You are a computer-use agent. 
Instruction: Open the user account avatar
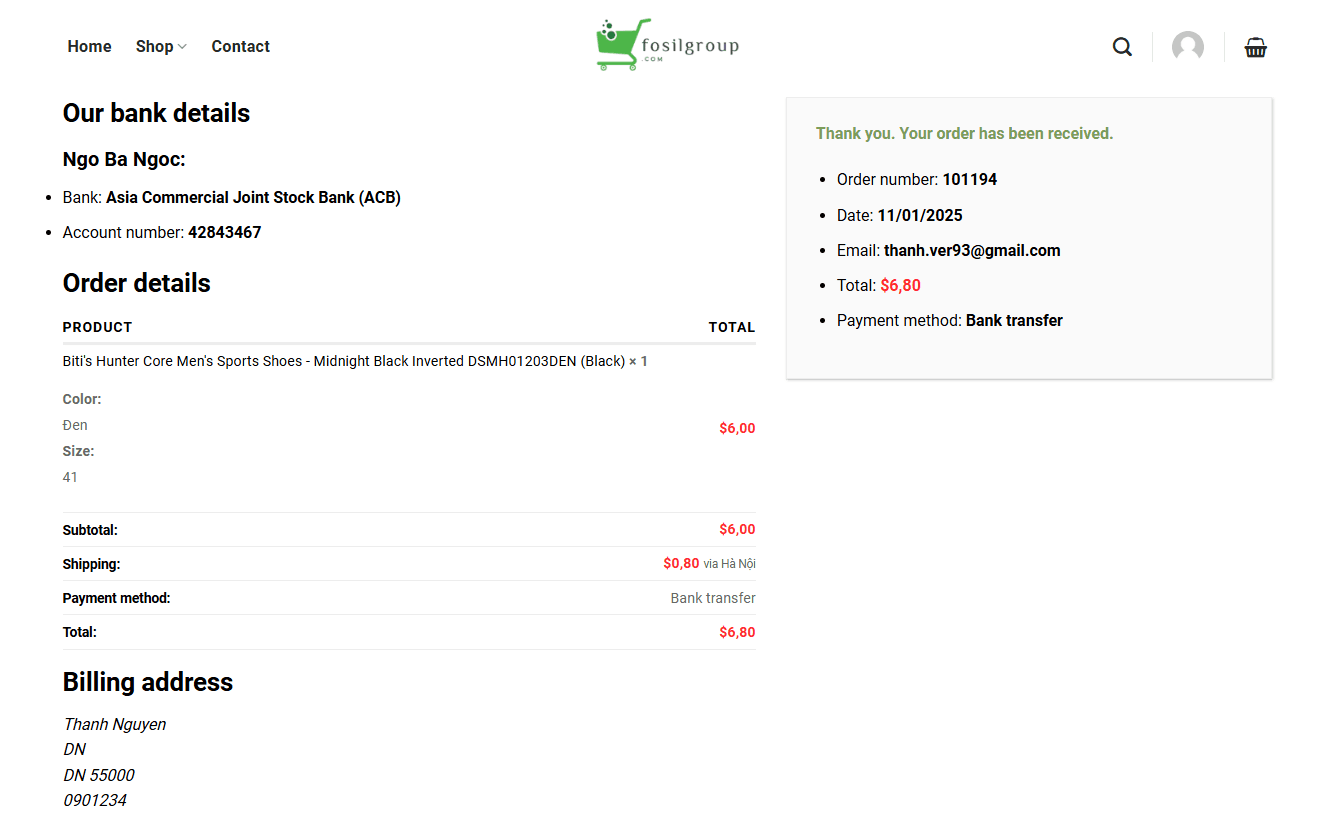1188,47
